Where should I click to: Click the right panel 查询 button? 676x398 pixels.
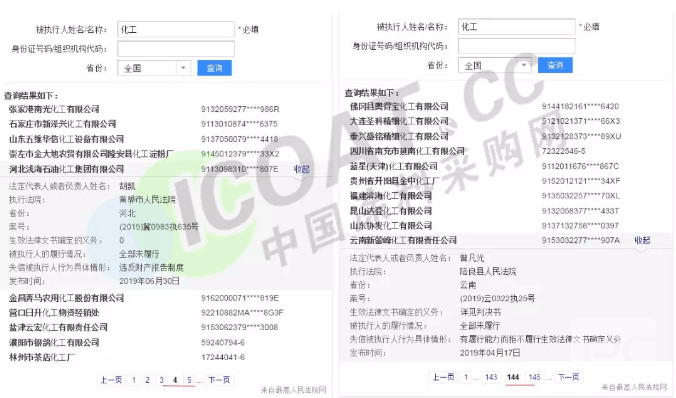[555, 65]
